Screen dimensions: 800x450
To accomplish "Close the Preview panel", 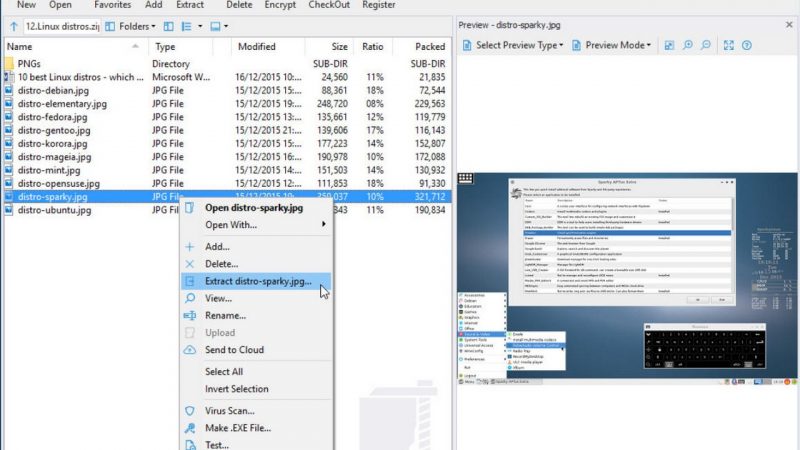I will pyautogui.click(x=789, y=24).
